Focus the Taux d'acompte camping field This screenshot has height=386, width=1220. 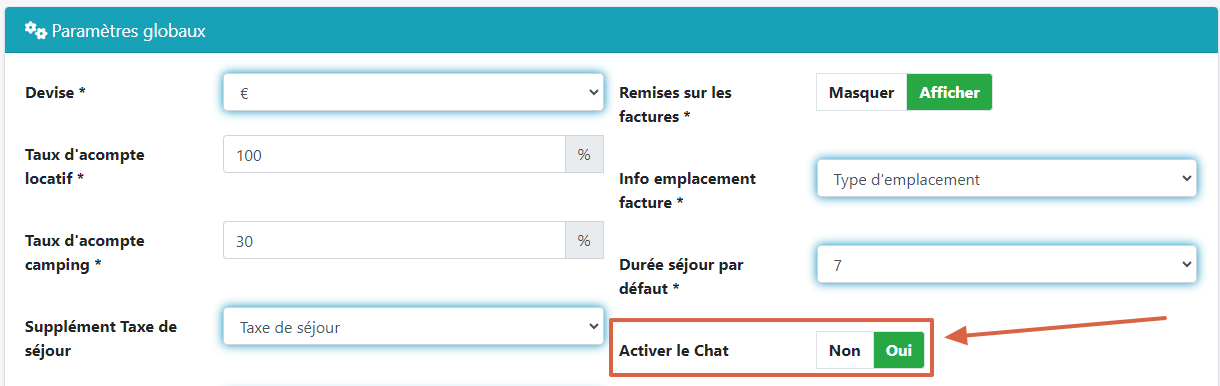pos(395,241)
